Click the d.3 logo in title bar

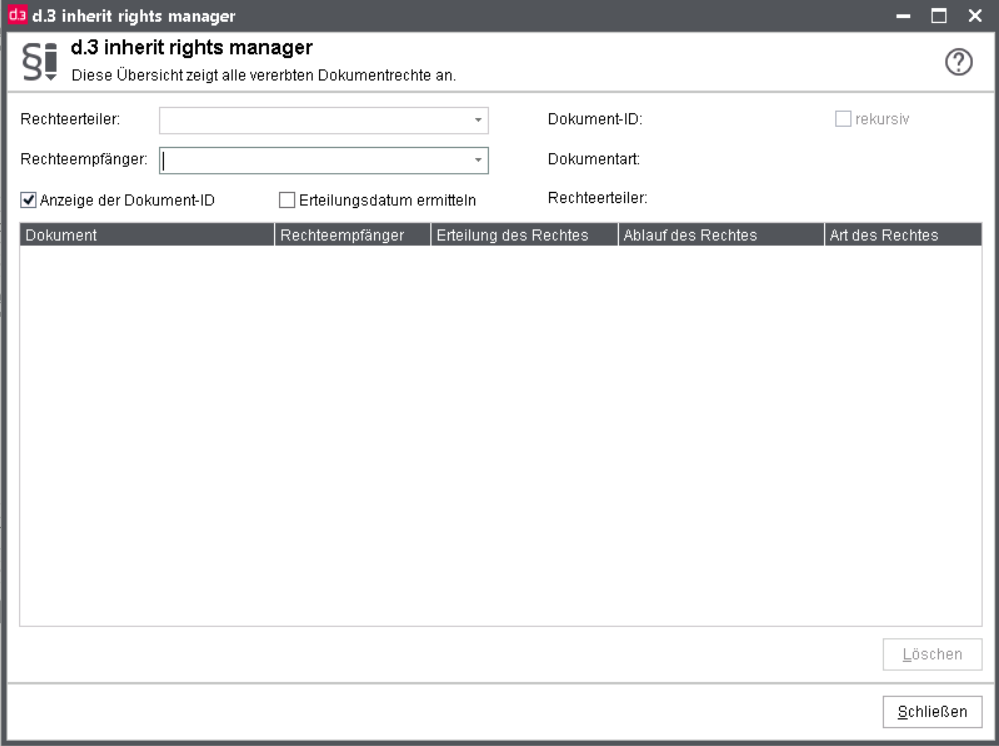17,15
